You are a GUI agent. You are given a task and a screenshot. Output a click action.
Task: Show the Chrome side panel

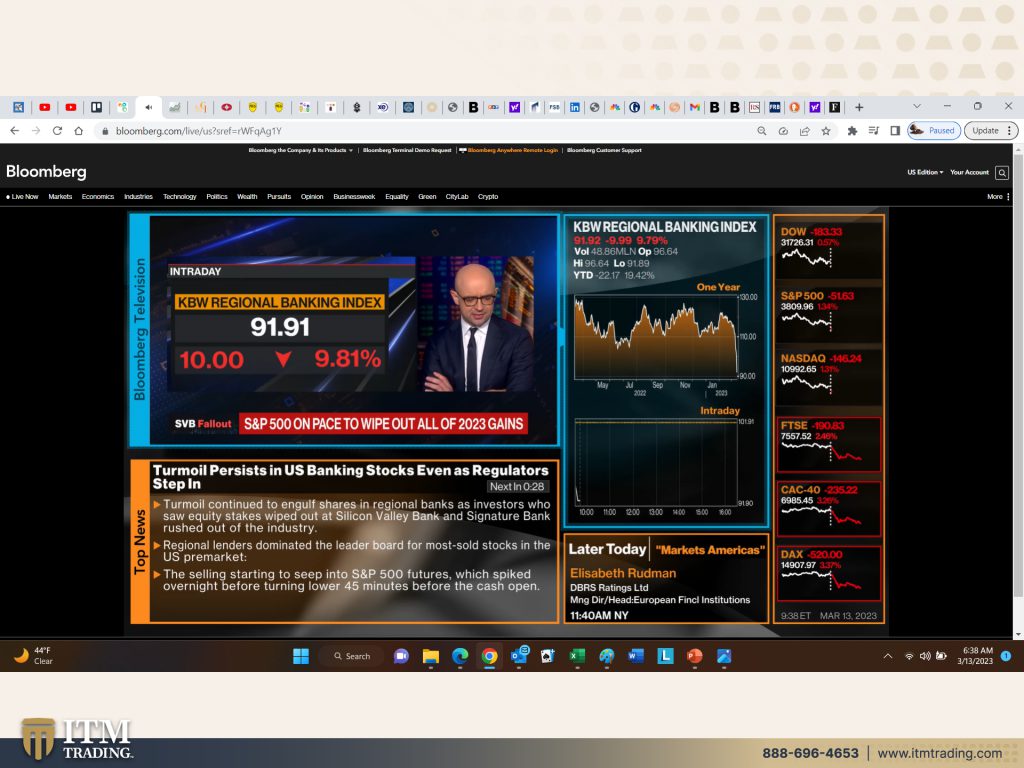click(x=895, y=131)
